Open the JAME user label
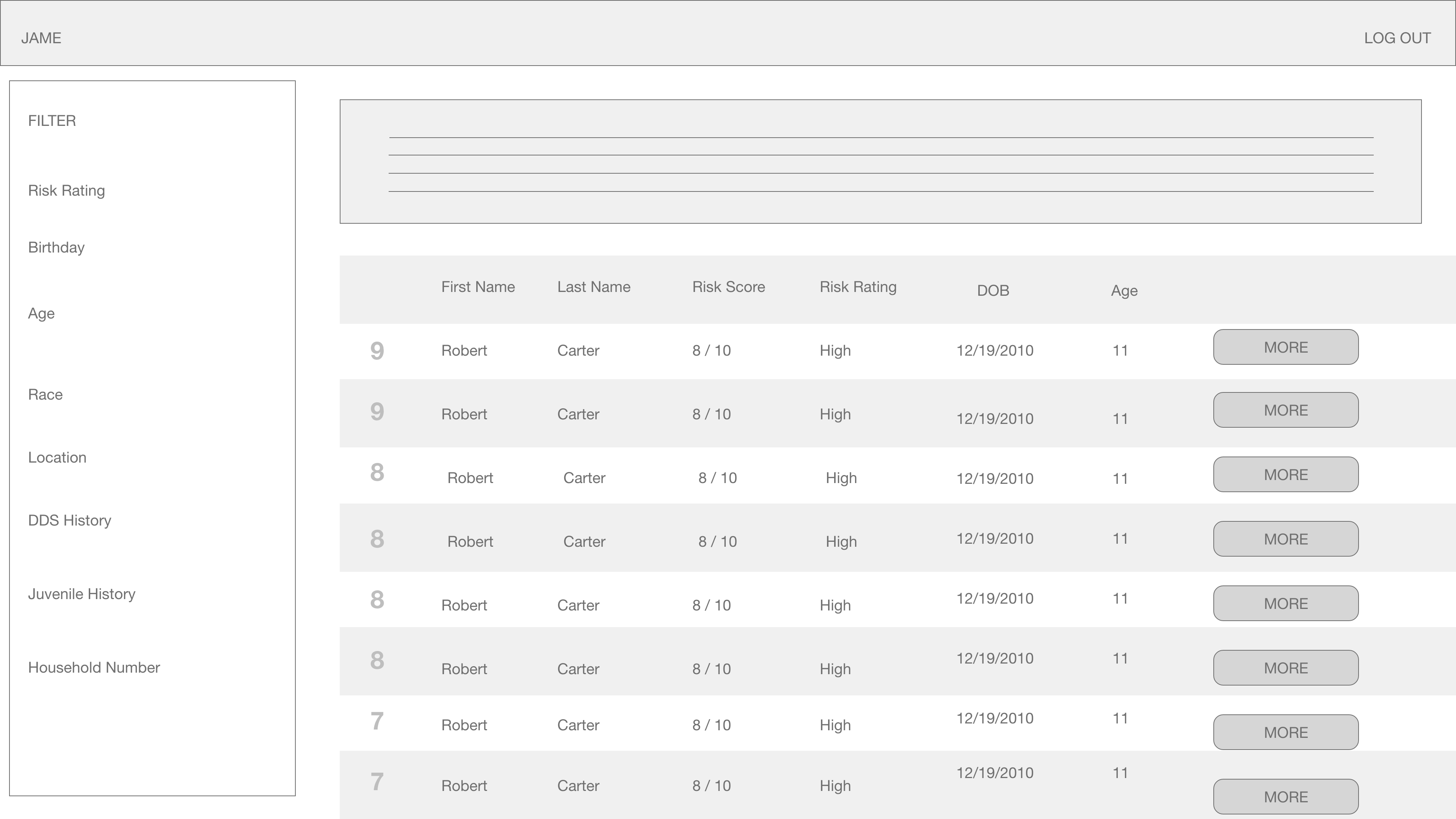The height and width of the screenshot is (819, 1456). (x=41, y=38)
